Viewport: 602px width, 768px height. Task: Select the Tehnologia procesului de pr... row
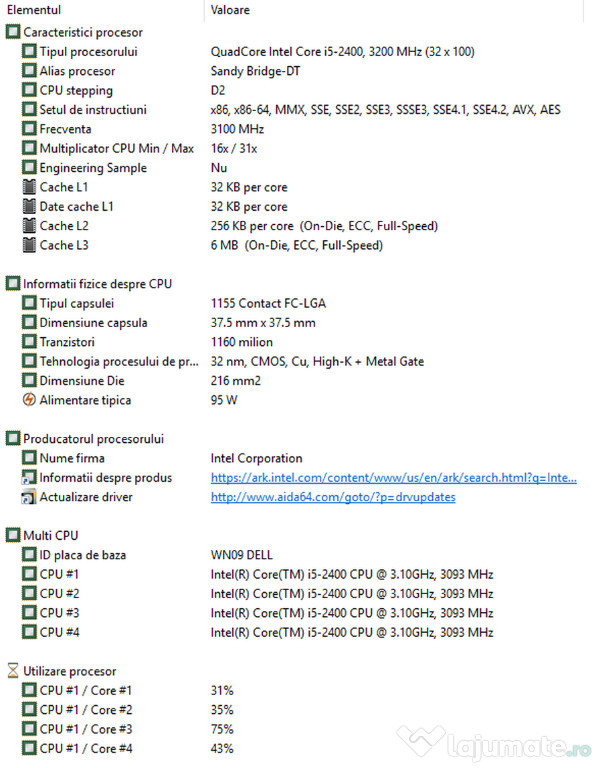pos(120,361)
